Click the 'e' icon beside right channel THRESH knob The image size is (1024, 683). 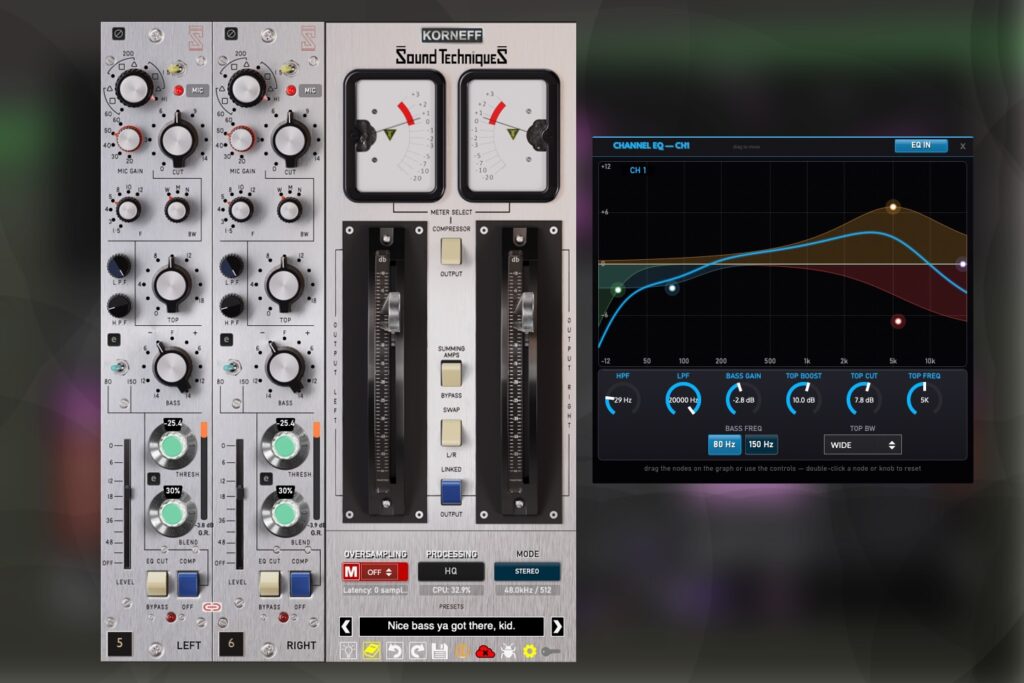click(x=266, y=479)
